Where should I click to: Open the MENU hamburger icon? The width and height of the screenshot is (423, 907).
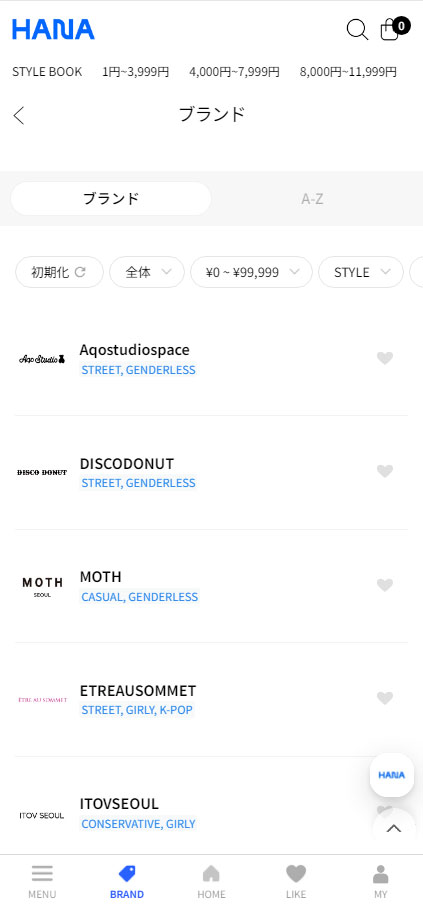pyautogui.click(x=42, y=873)
